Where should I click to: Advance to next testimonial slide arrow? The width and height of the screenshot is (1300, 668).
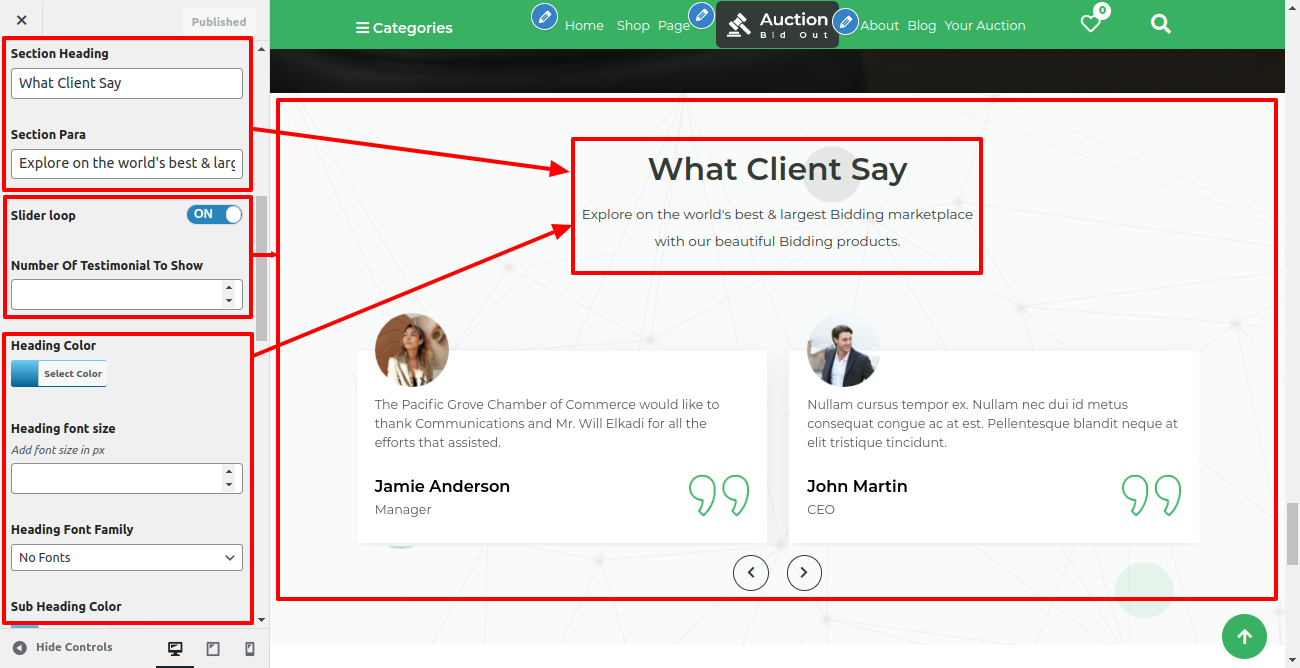804,573
